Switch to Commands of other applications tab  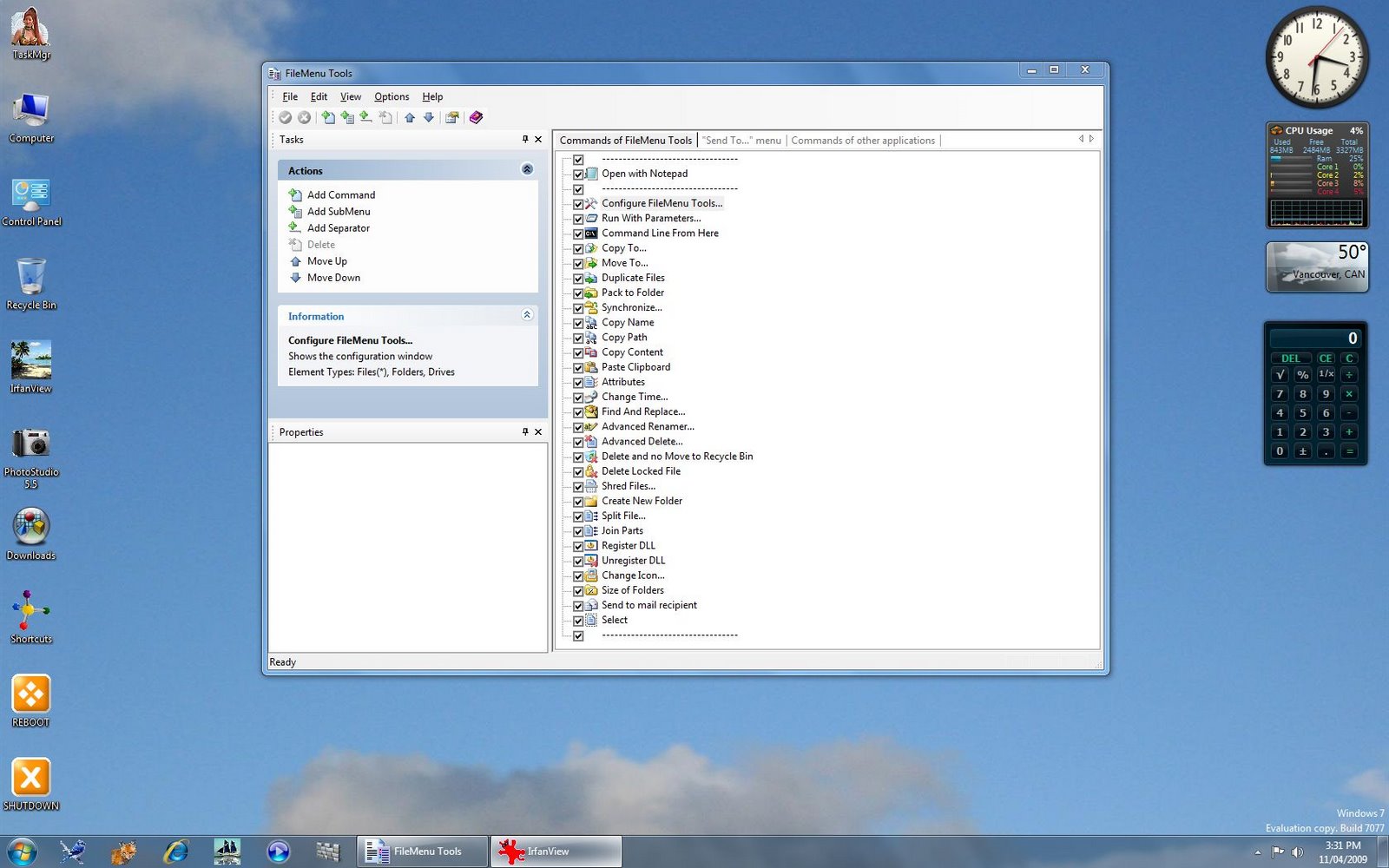pyautogui.click(x=863, y=140)
